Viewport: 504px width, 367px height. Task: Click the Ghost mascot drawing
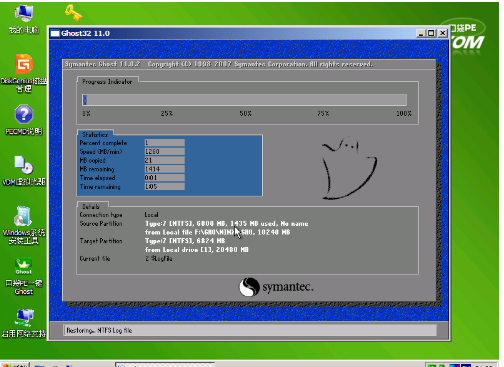click(349, 168)
